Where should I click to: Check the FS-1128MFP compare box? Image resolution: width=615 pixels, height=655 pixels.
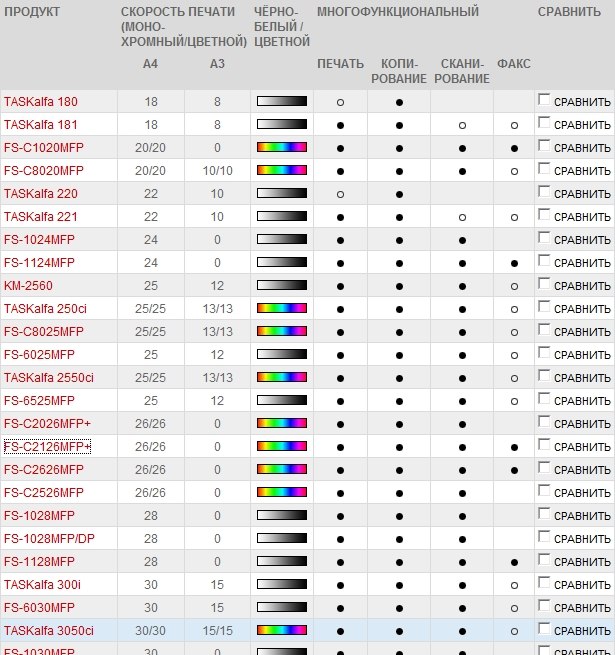[x=544, y=559]
